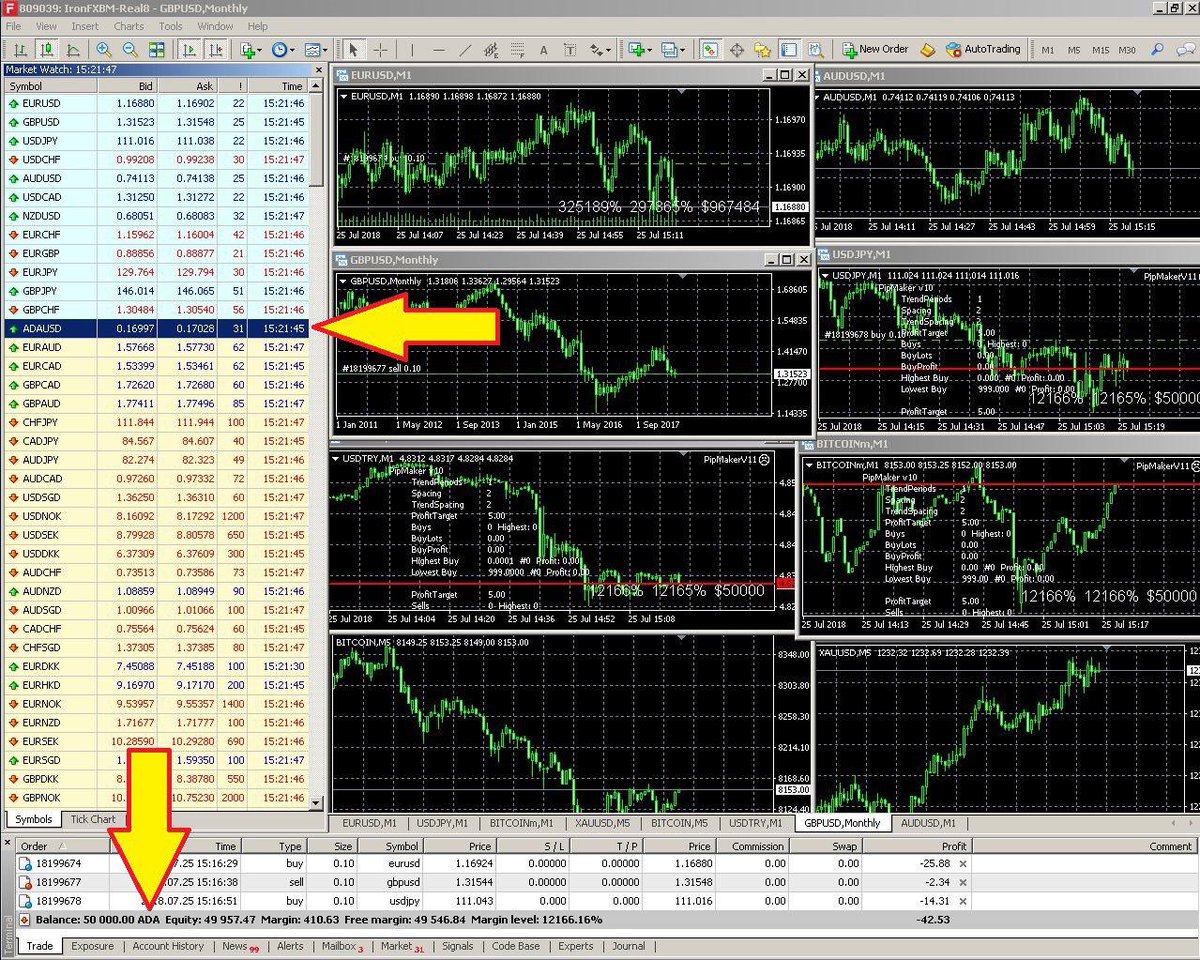Screen dimensions: 1200x960
Task: Open the periodicity clock dropdown
Action: click(282, 49)
